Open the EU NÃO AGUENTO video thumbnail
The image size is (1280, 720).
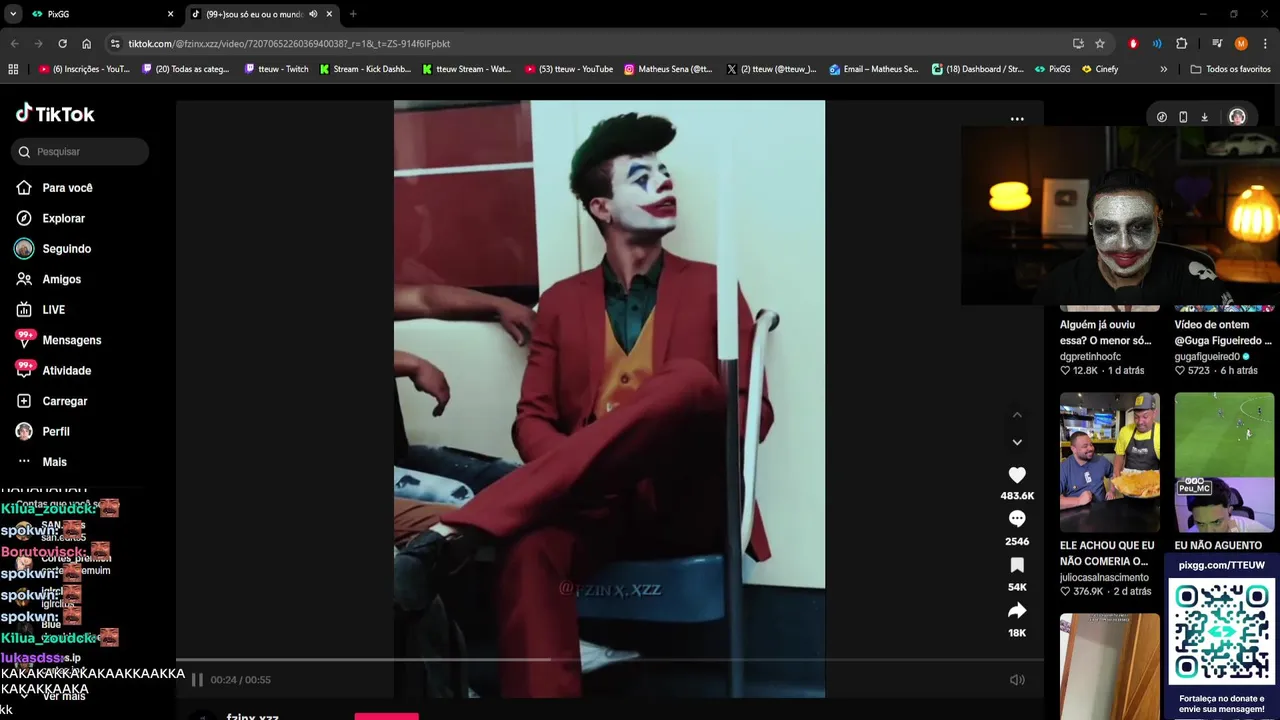(x=1224, y=462)
